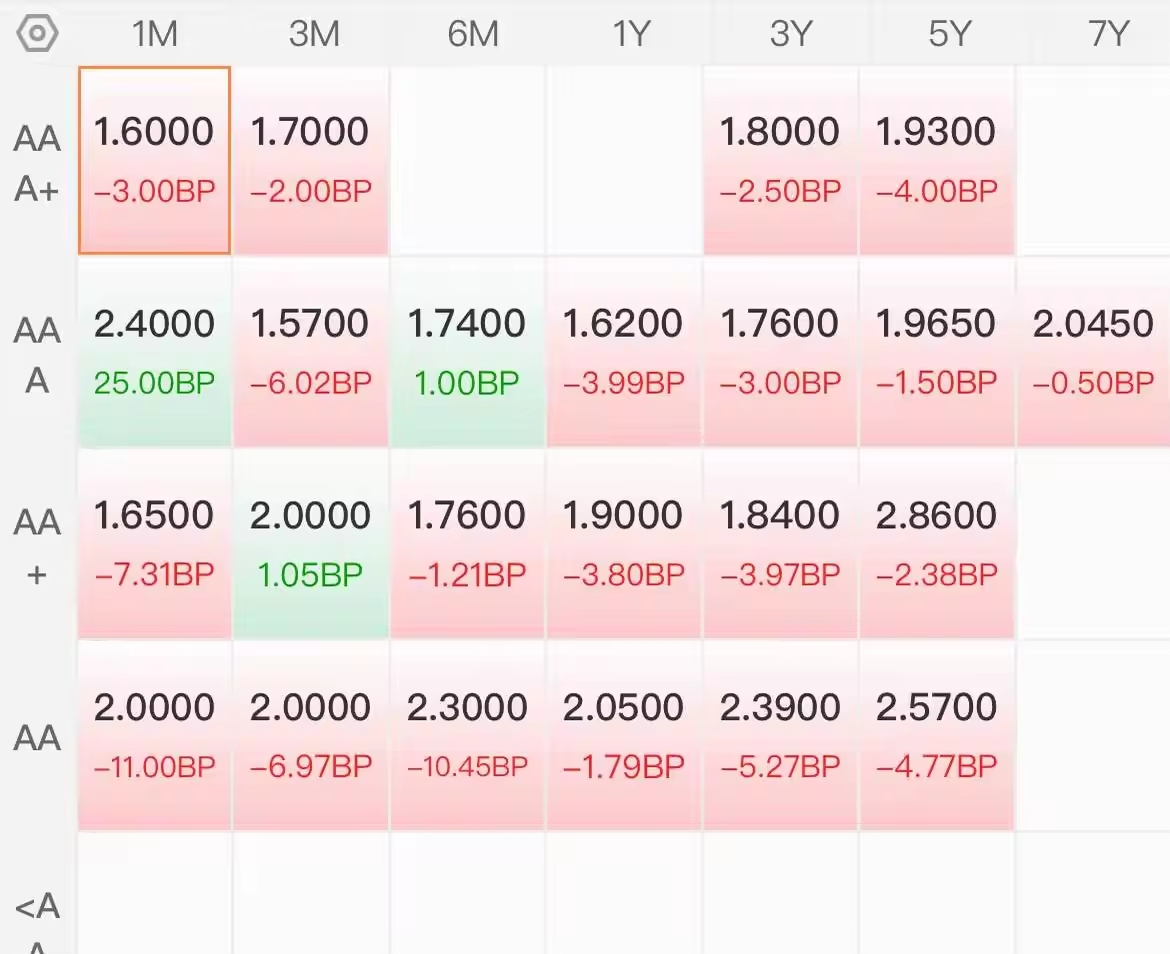1170x954 pixels.
Task: Open the 2.0450 AAA 7Y cell
Action: click(1093, 352)
